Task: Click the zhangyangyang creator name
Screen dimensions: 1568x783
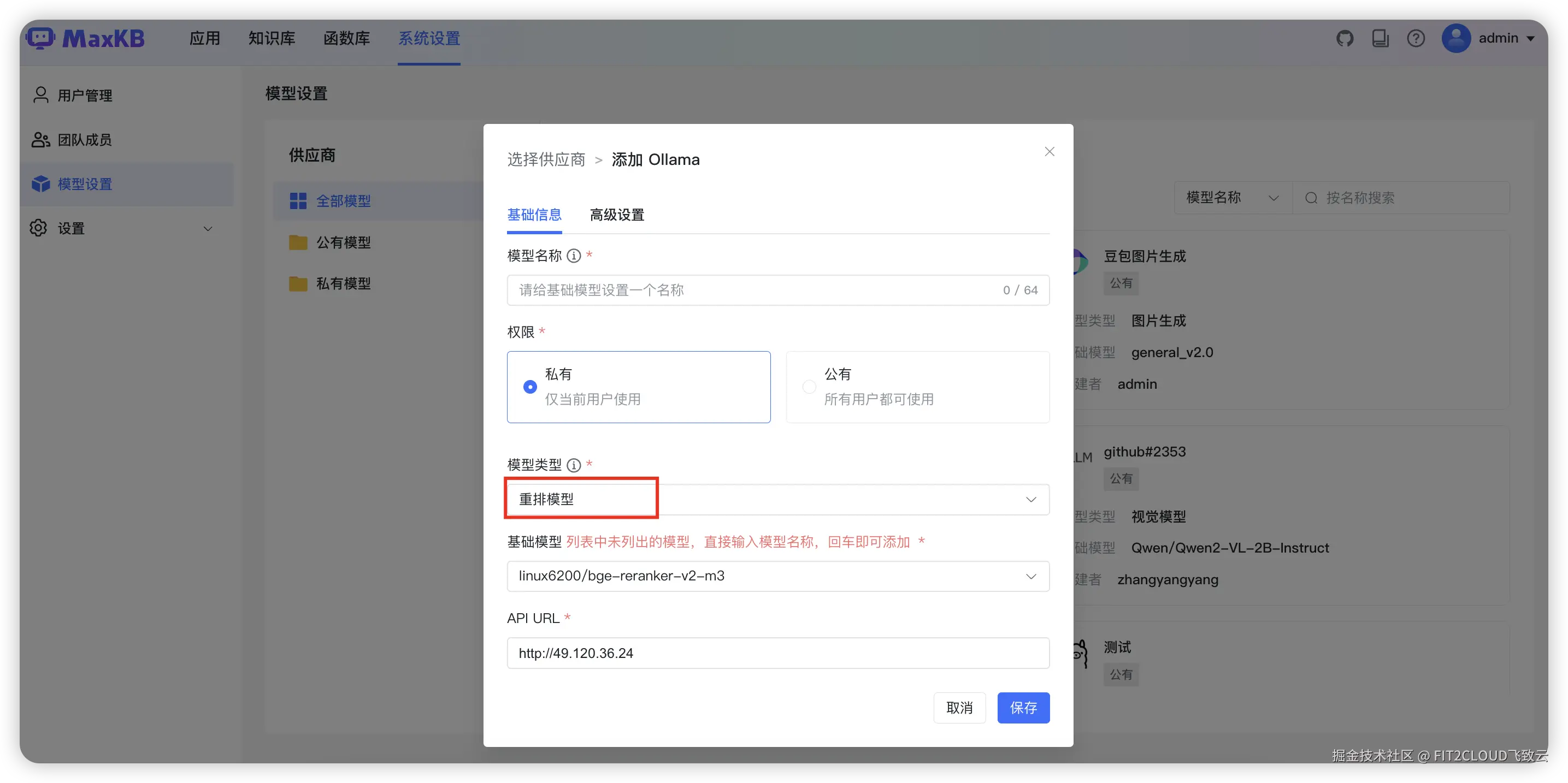Action: [x=1168, y=579]
